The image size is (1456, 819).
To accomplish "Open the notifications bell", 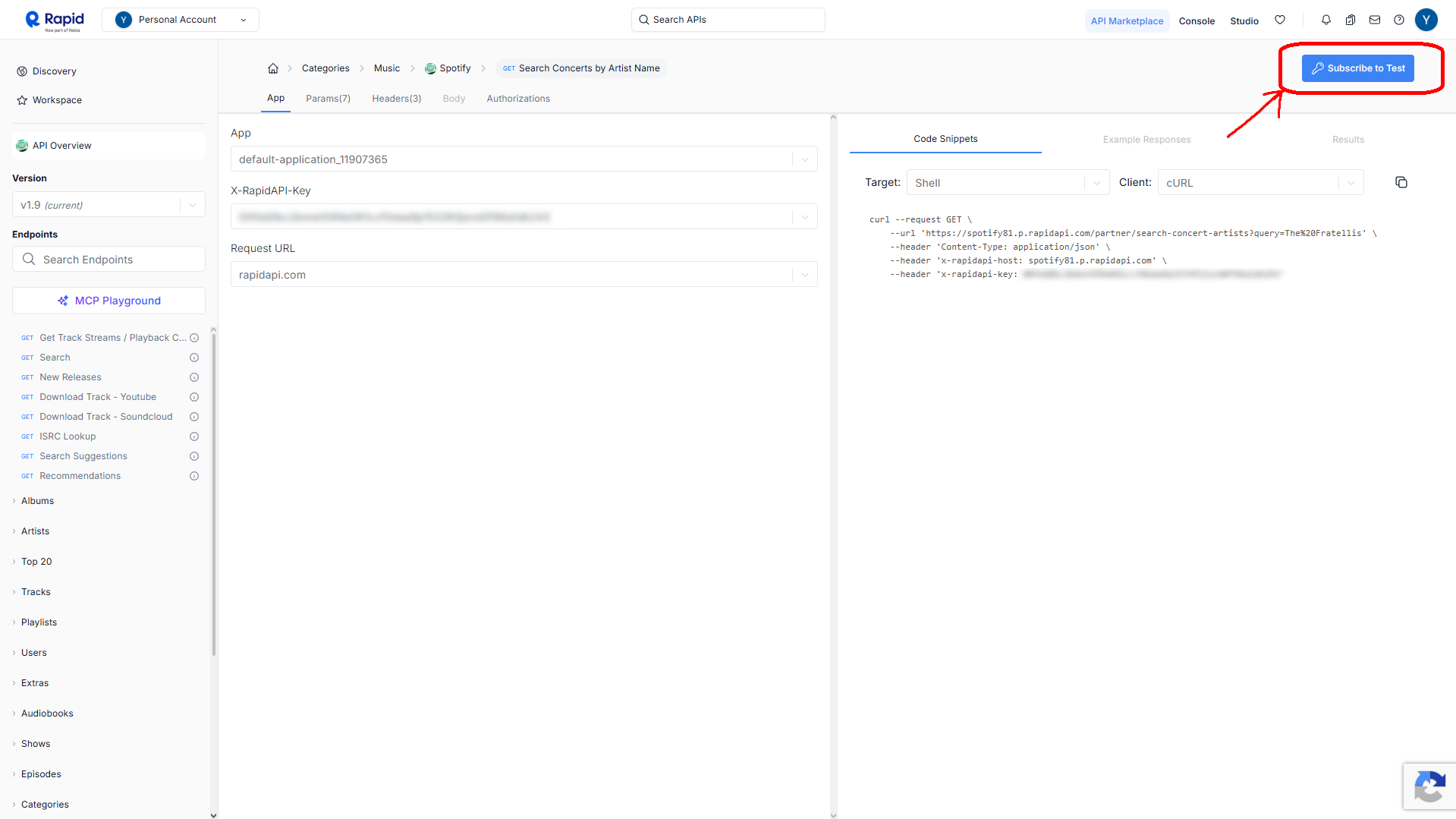I will (x=1326, y=20).
